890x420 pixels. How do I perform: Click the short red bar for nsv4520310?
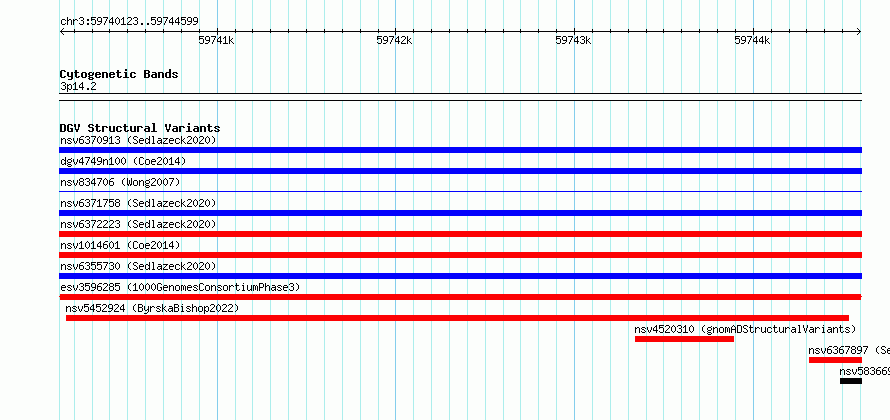[684, 339]
